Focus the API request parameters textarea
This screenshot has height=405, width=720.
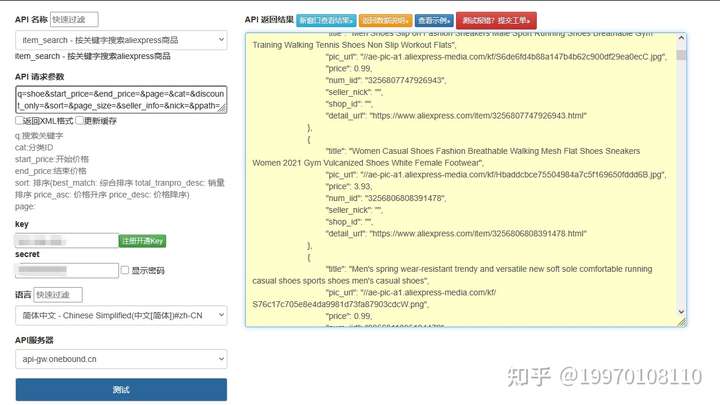click(121, 99)
